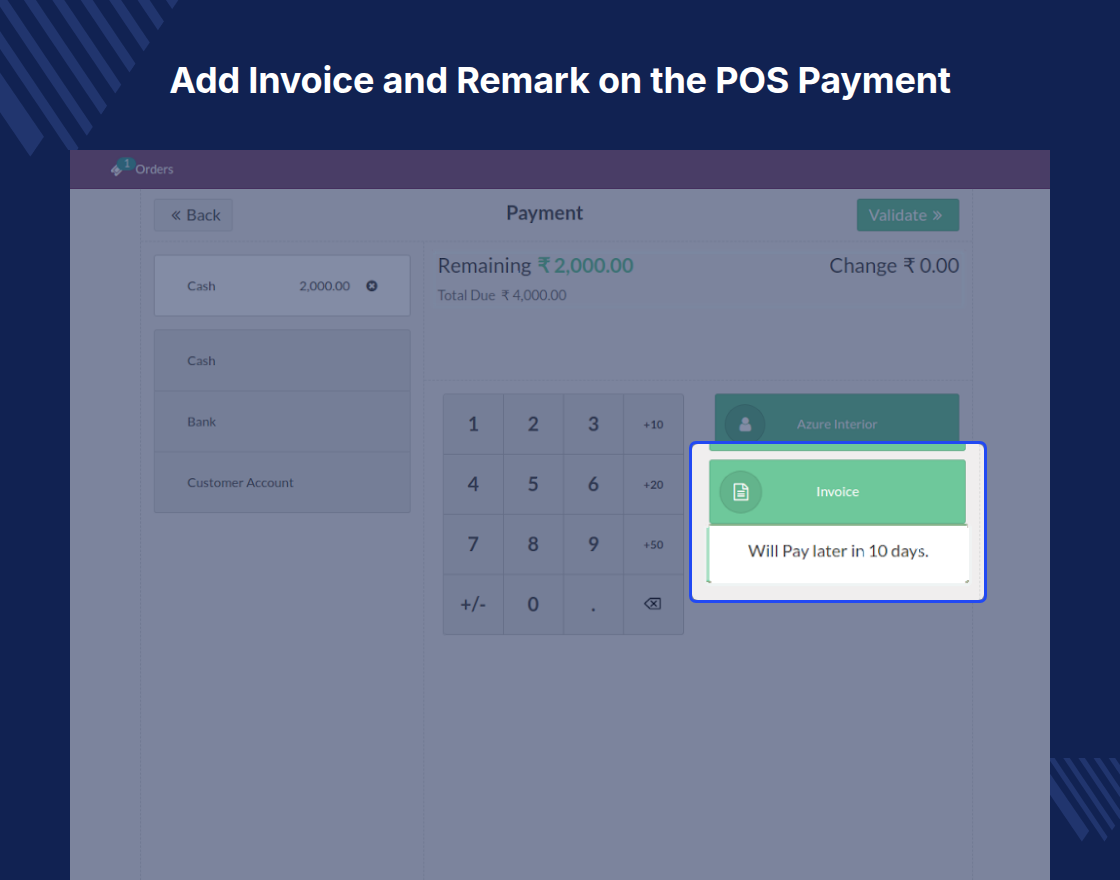Image resolution: width=1120 pixels, height=880 pixels.
Task: Open the Azure Interior customer button
Action: (x=836, y=419)
